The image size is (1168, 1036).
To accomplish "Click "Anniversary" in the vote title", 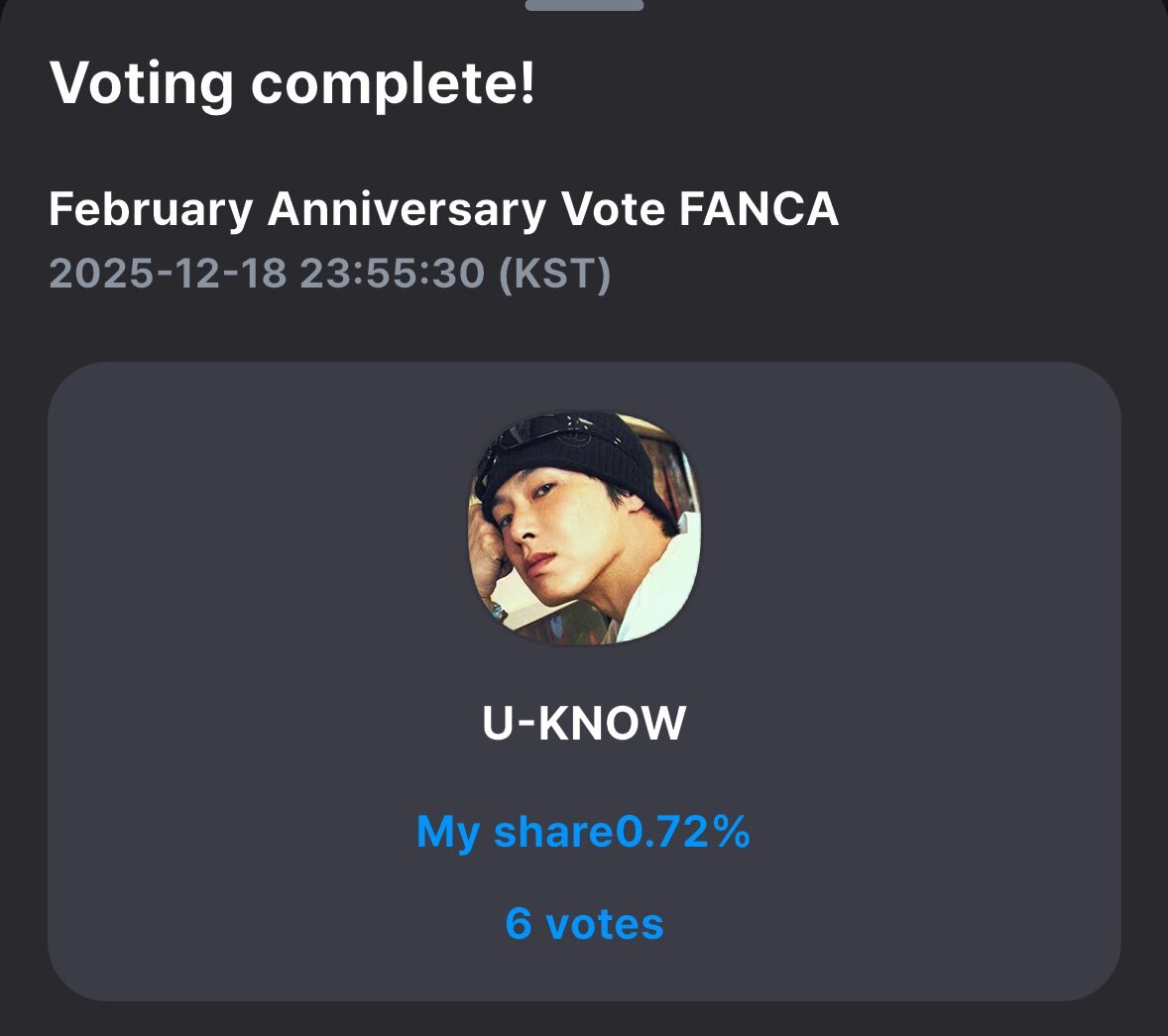I will pyautogui.click(x=407, y=210).
